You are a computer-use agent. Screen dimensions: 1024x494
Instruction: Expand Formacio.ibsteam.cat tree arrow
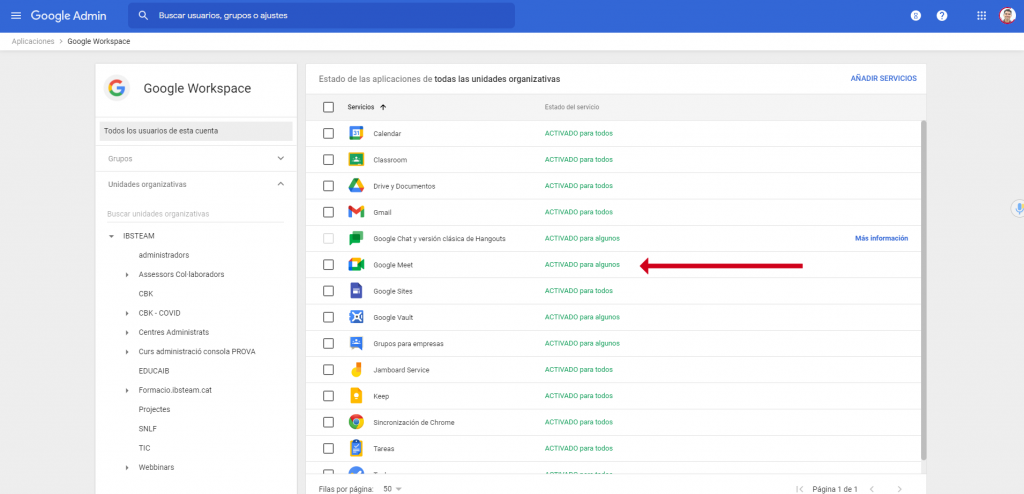coord(127,390)
